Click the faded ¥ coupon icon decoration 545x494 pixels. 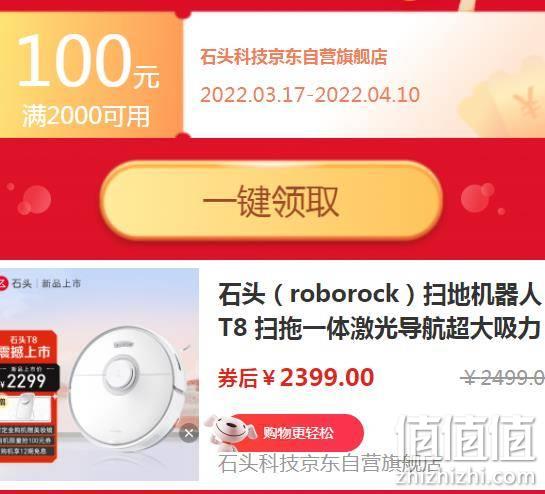(527, 103)
